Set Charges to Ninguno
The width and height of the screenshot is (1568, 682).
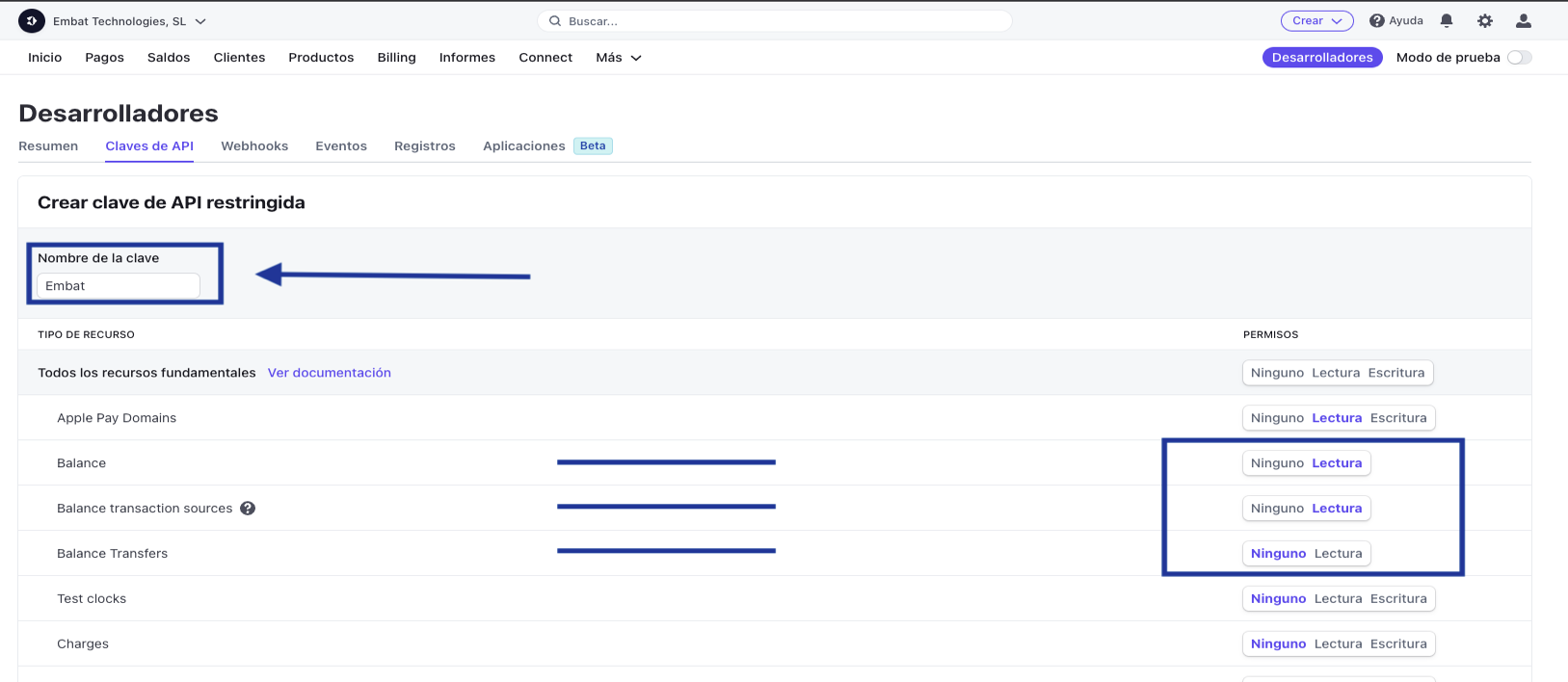[x=1279, y=644]
